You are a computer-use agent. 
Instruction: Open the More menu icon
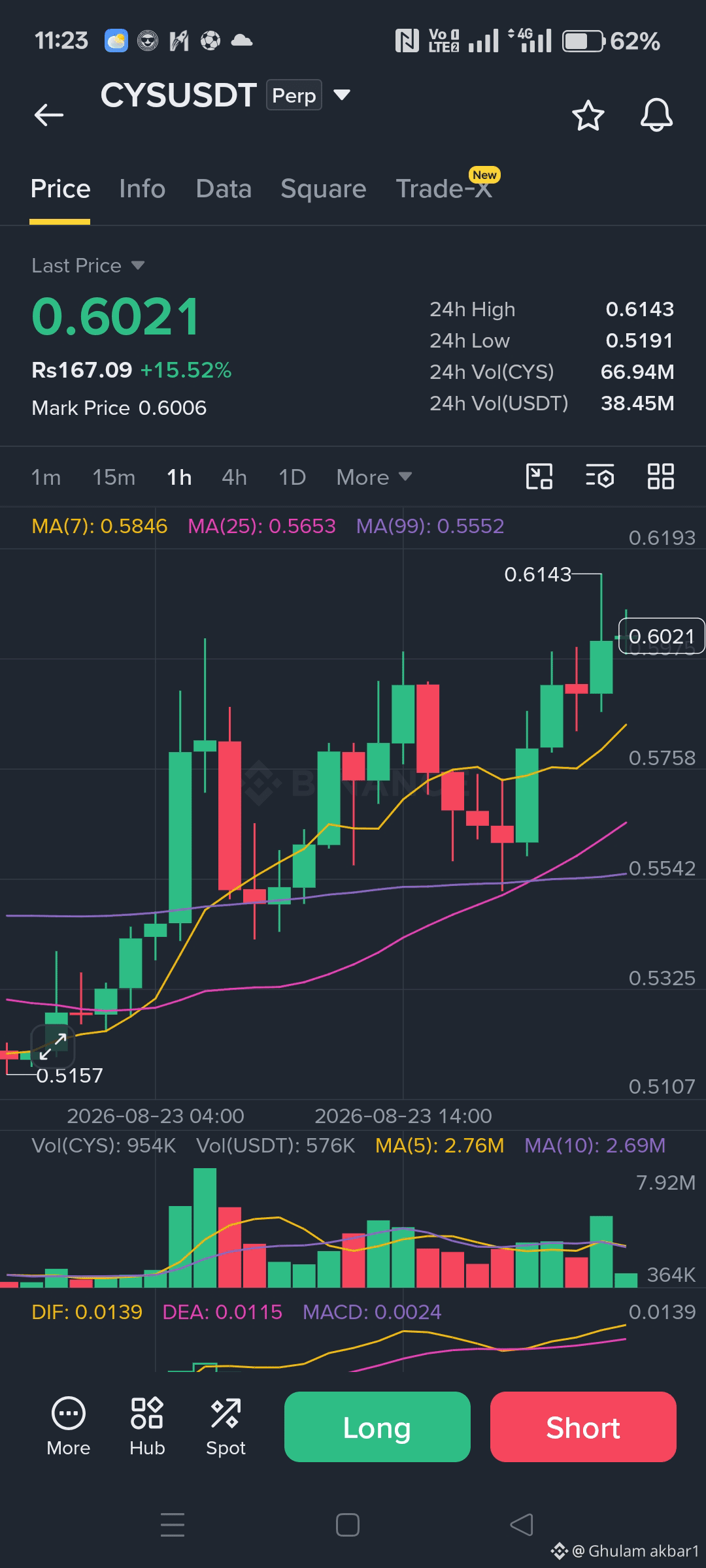tap(68, 1427)
